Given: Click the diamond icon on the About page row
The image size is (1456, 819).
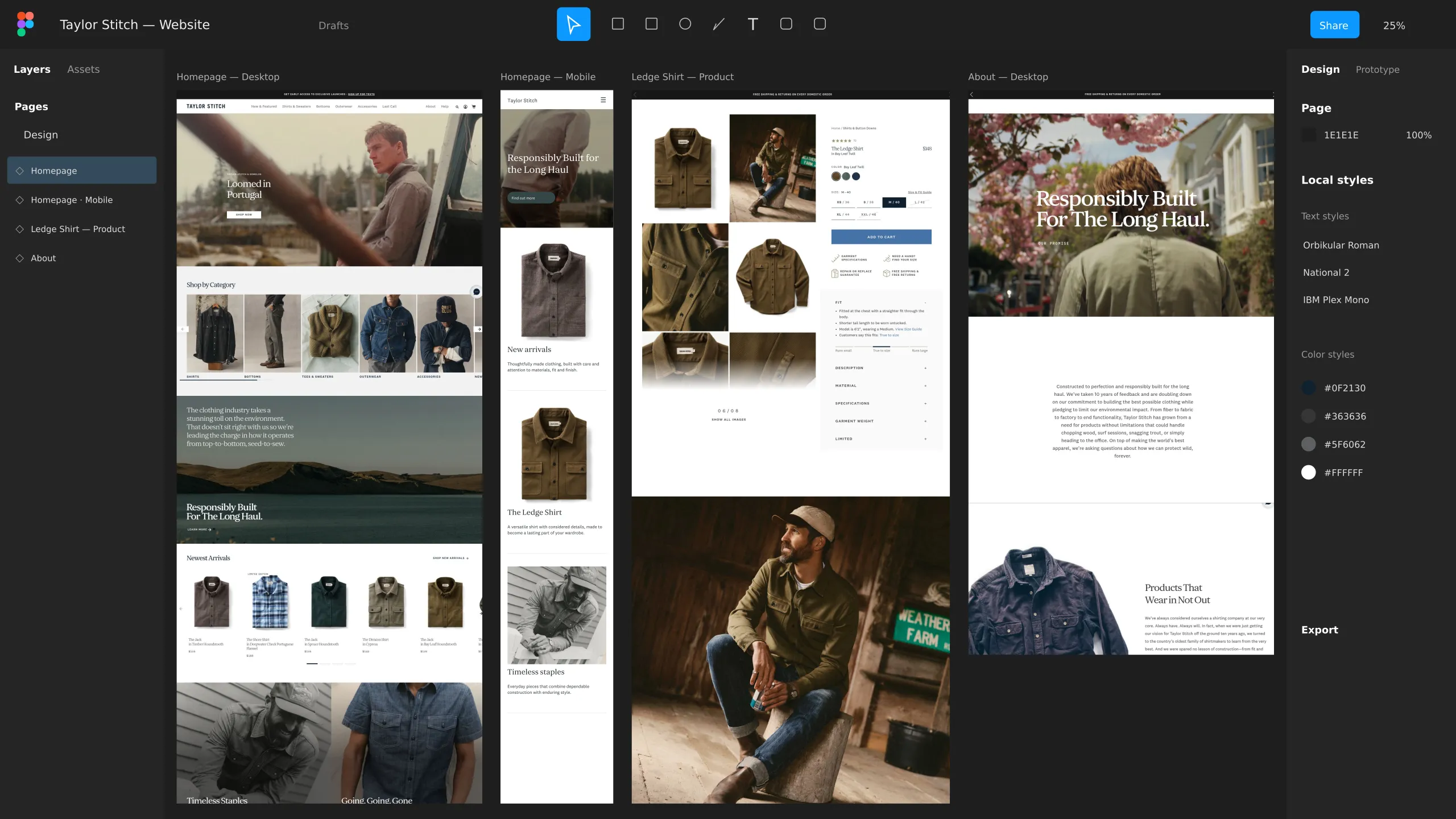Looking at the screenshot, I should pyautogui.click(x=20, y=258).
